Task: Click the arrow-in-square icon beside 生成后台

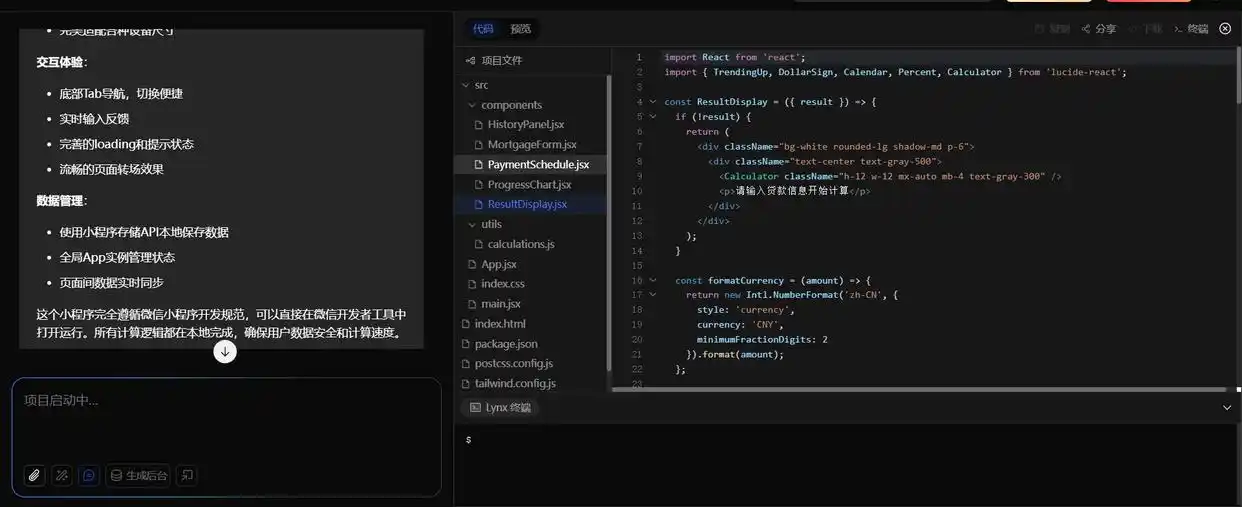Action: tap(187, 475)
